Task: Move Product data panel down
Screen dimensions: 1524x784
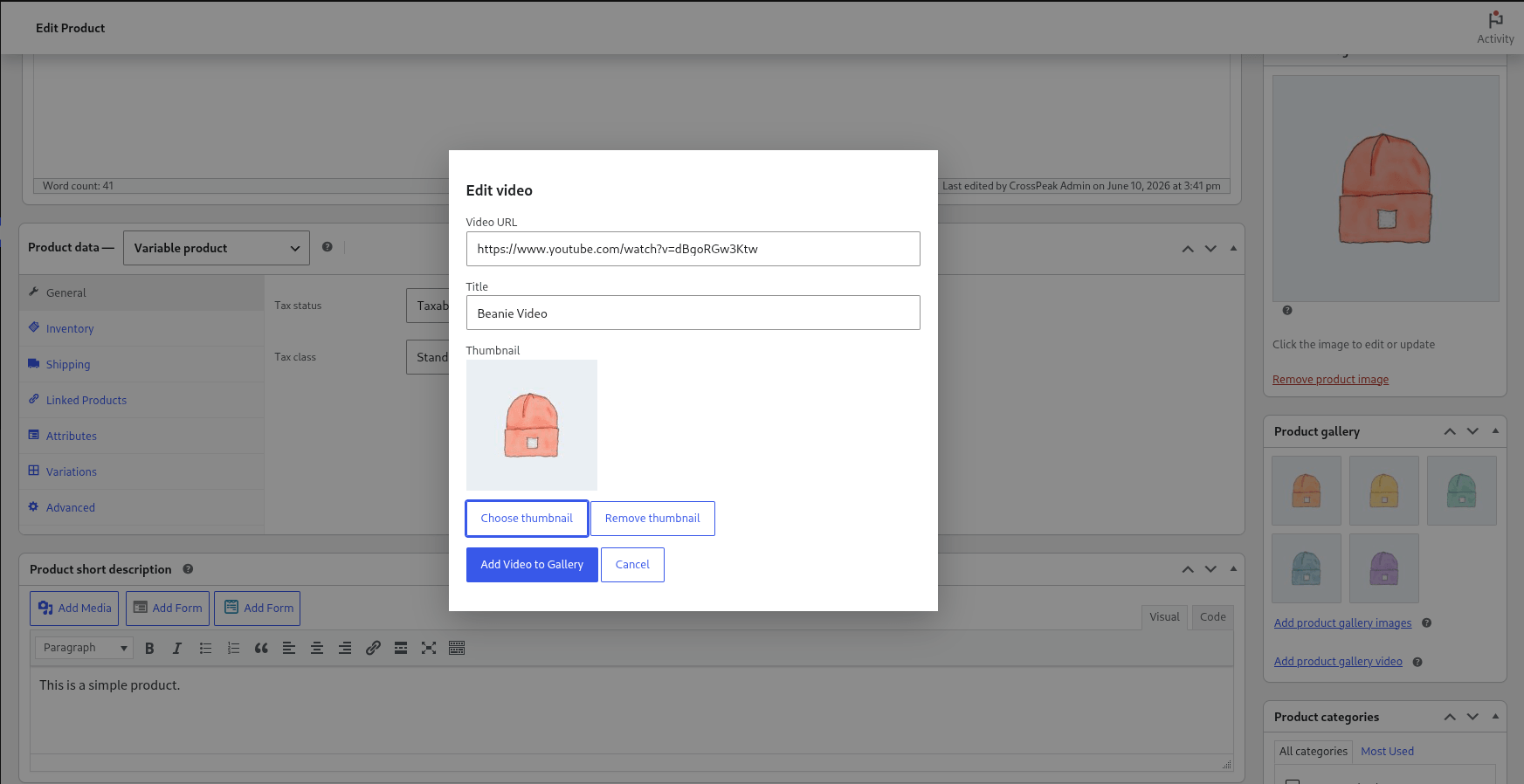Action: (1210, 249)
